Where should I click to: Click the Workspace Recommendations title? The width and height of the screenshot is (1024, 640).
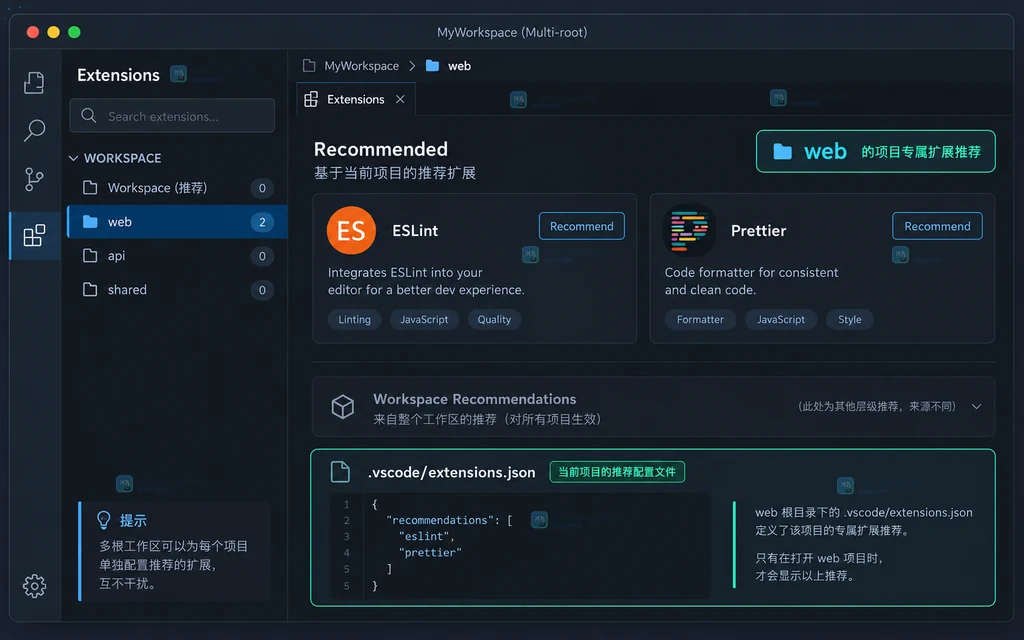coord(475,399)
